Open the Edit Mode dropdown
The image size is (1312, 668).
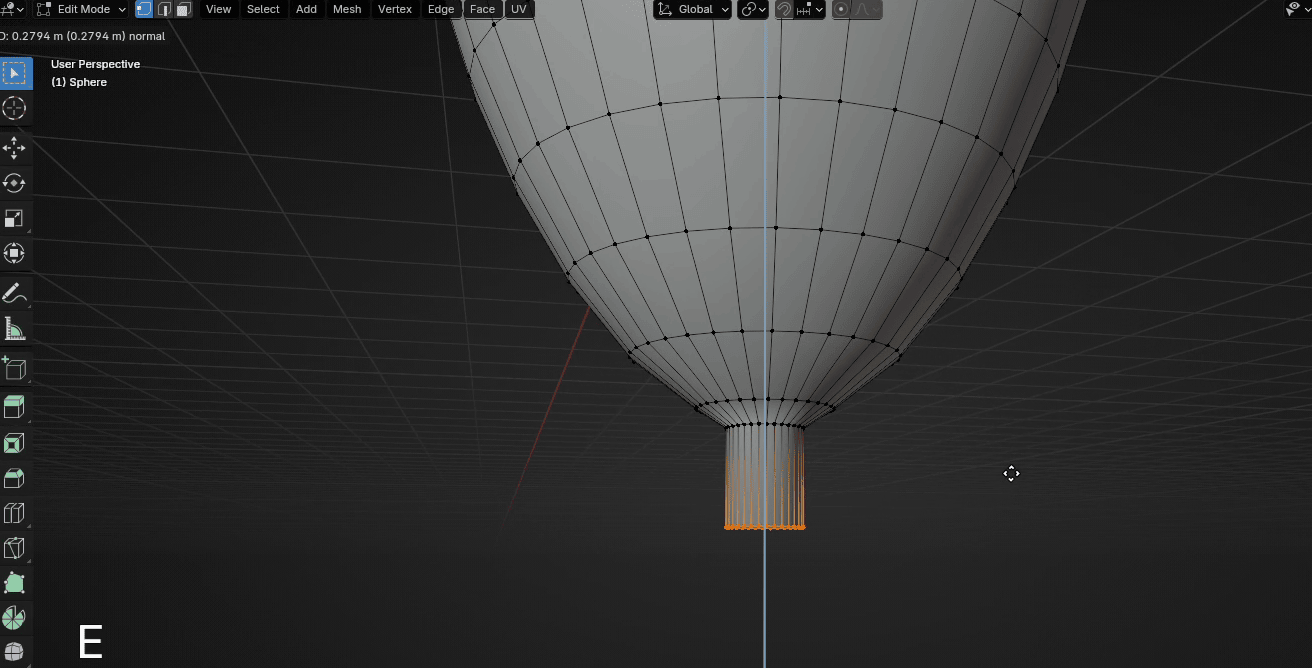point(82,9)
